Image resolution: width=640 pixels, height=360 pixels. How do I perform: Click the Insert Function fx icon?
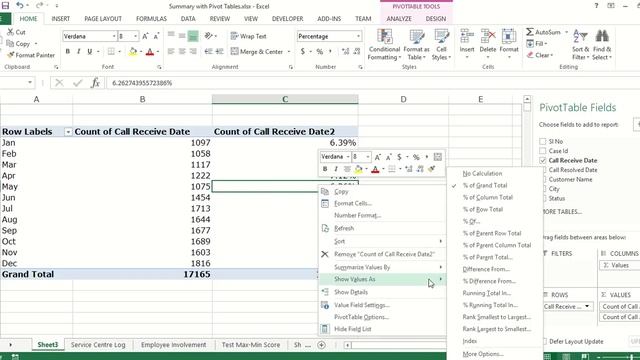95,83
